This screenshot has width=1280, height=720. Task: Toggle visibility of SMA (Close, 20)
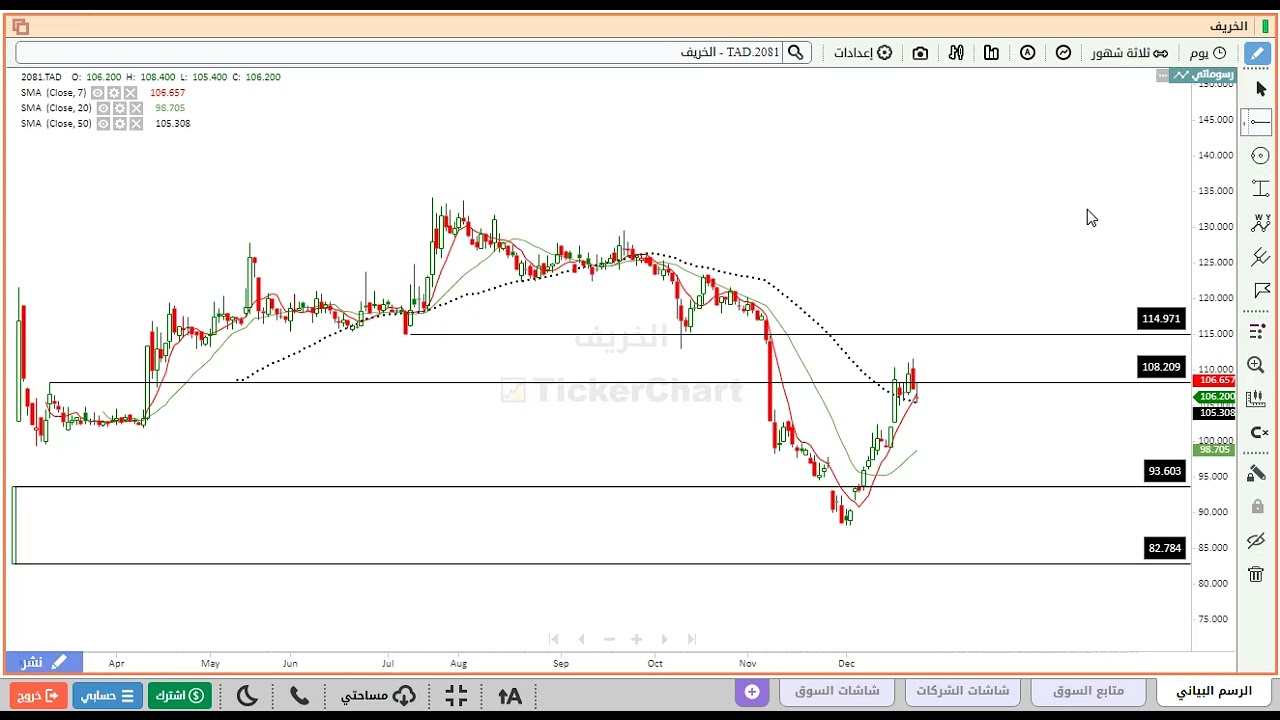[104, 108]
